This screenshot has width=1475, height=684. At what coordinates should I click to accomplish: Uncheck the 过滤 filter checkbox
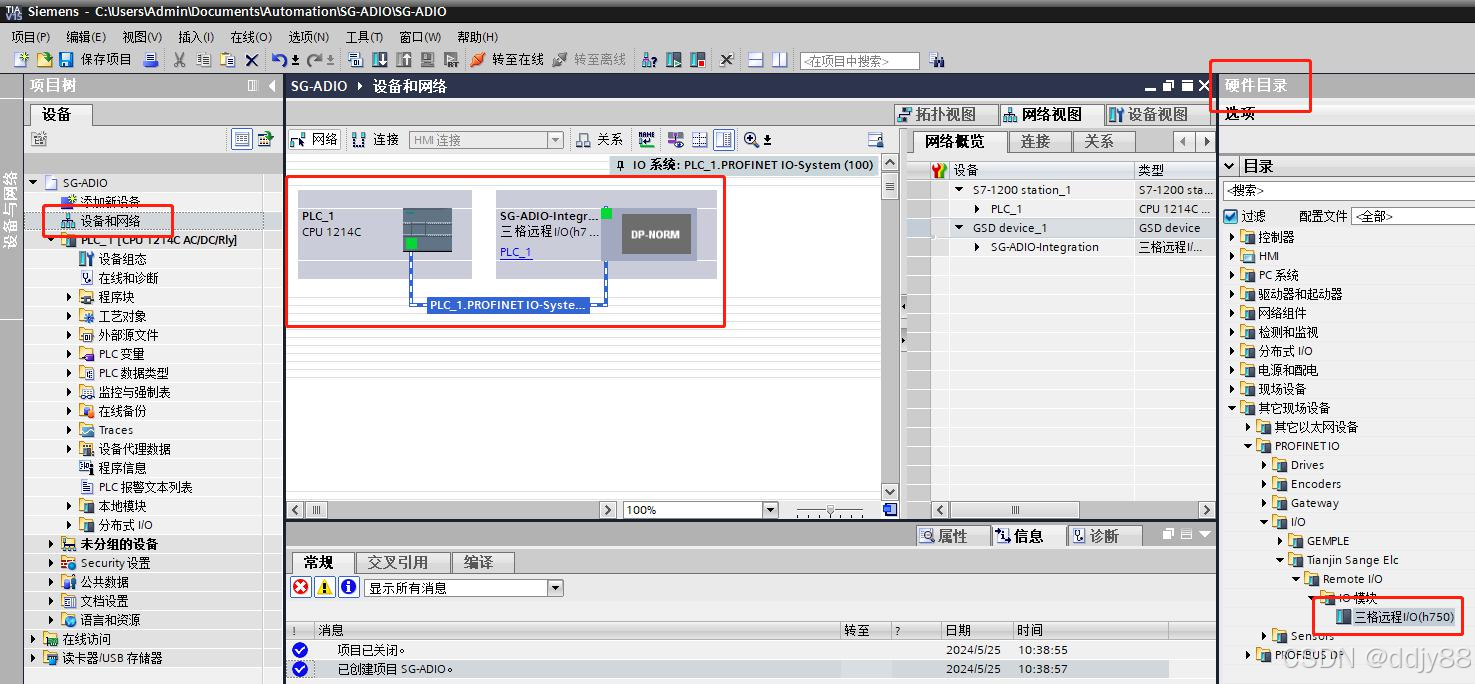pos(1231,216)
